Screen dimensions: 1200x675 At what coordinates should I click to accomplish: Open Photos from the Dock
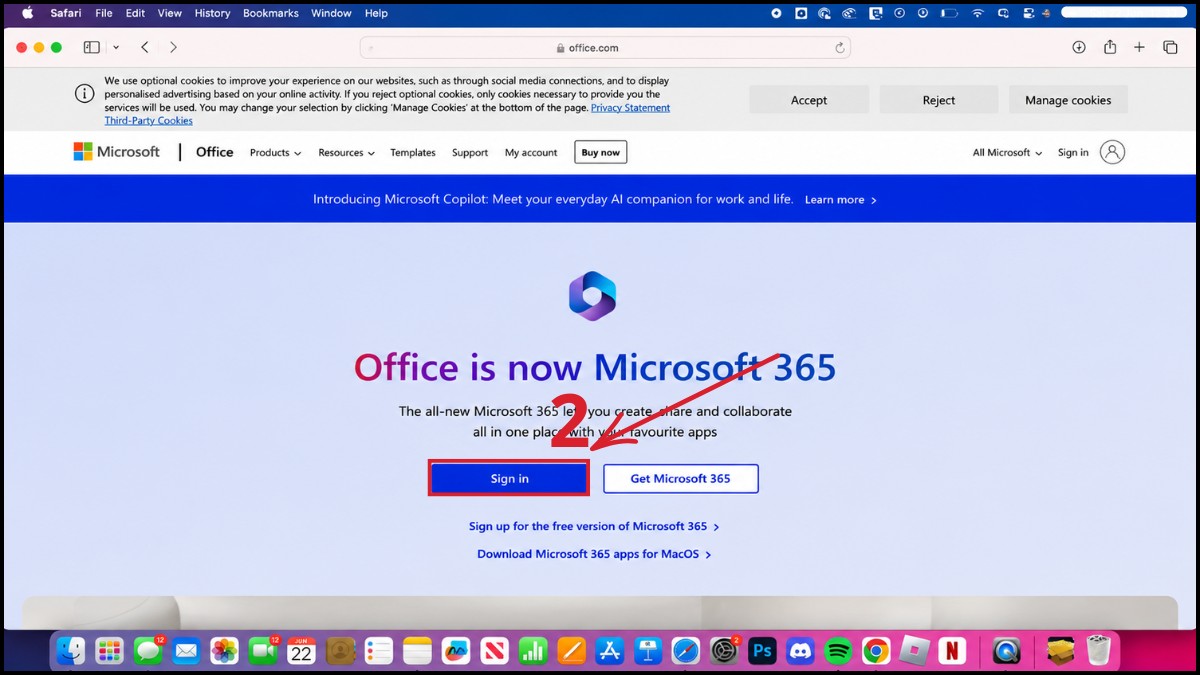pos(225,651)
